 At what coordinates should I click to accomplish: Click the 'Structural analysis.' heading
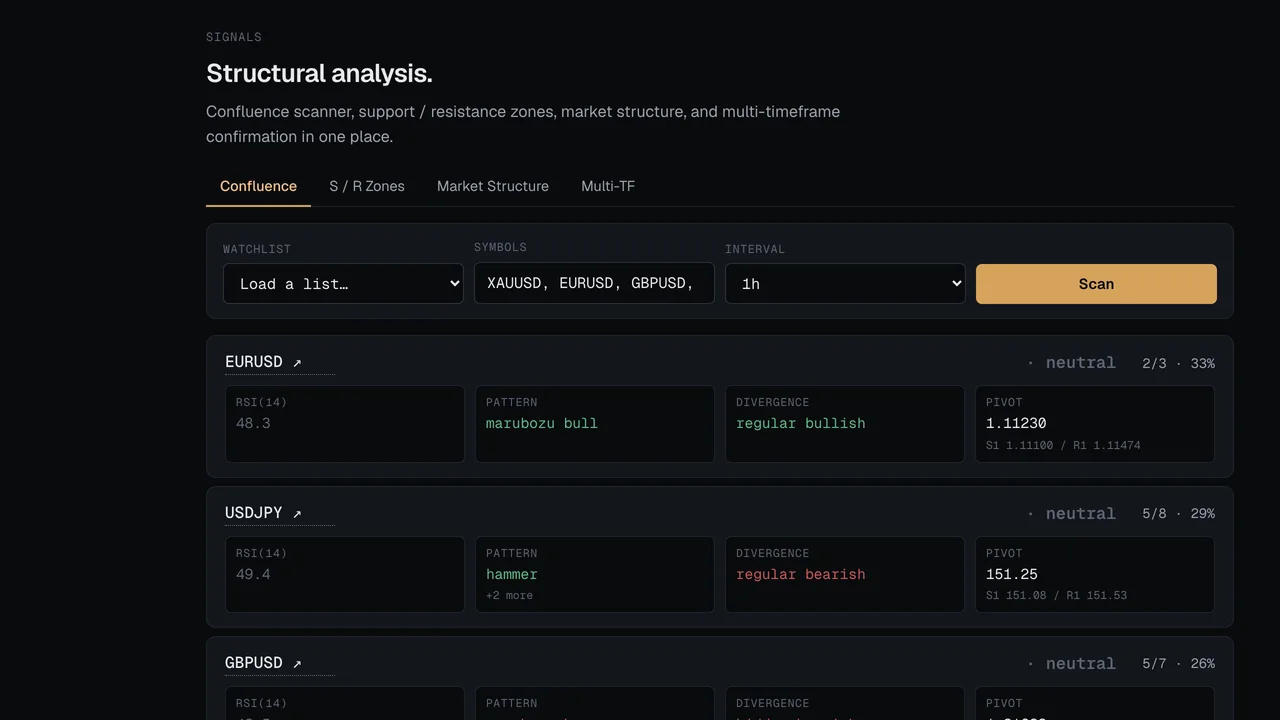[x=319, y=73]
